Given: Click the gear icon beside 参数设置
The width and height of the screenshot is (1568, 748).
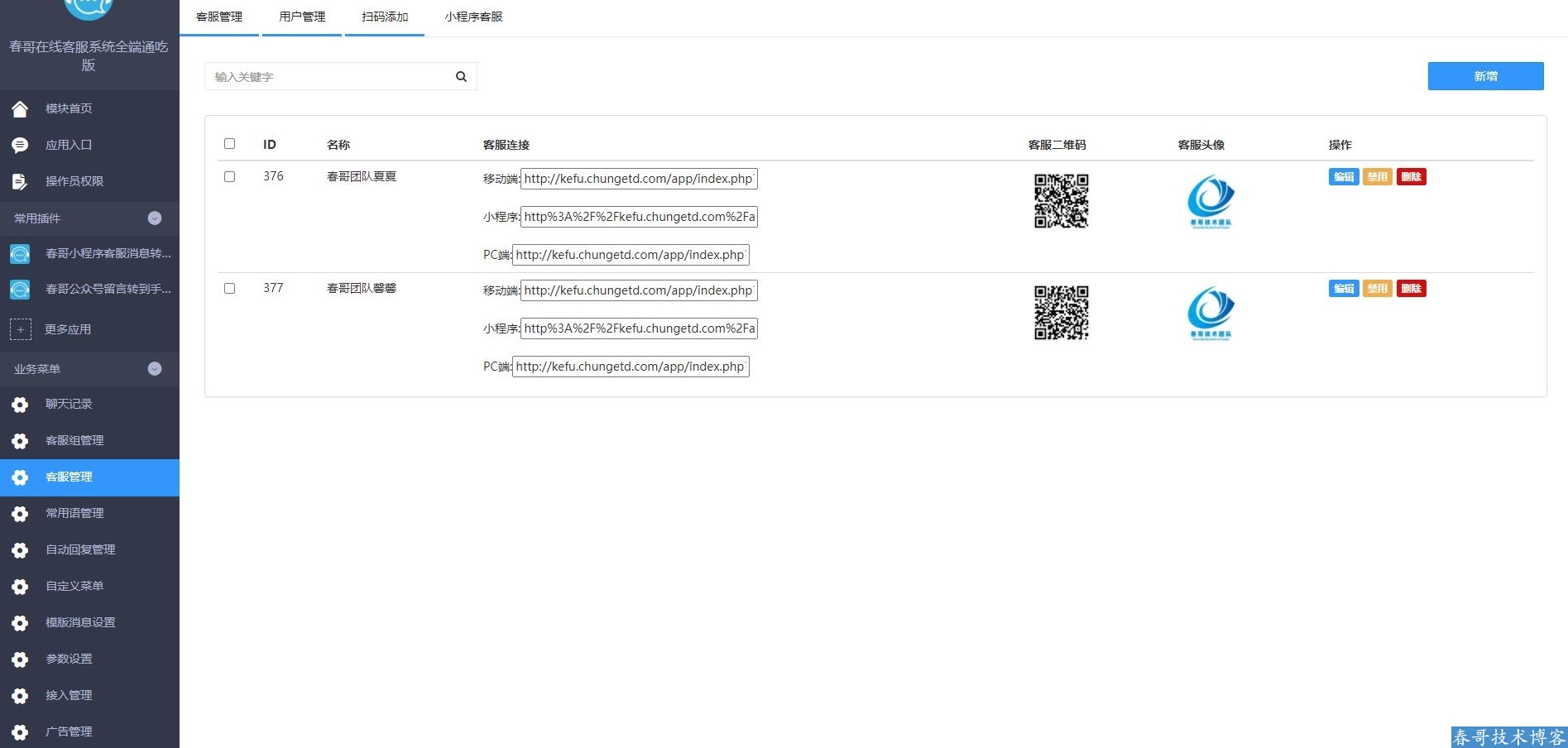Looking at the screenshot, I should pyautogui.click(x=20, y=659).
